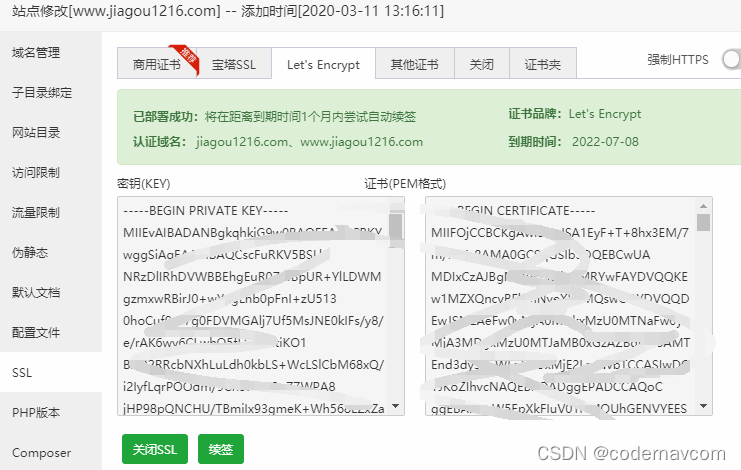Open the 证书夹 tab
Screen dimensions: 741x470
pos(543,64)
